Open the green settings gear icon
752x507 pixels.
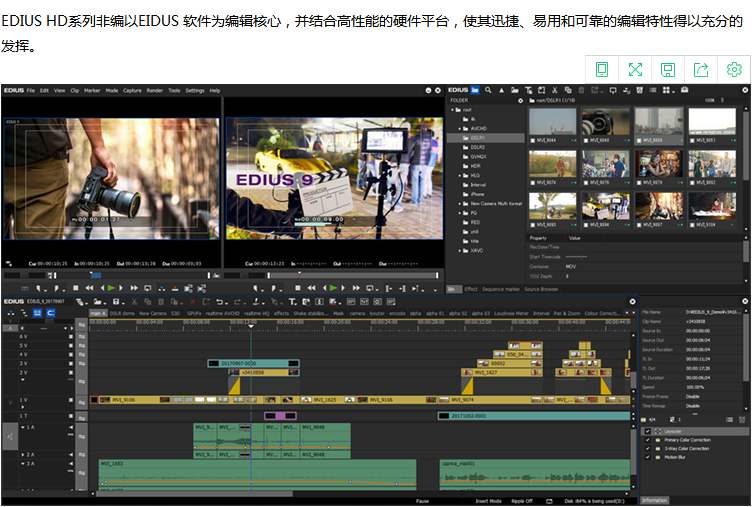click(734, 69)
